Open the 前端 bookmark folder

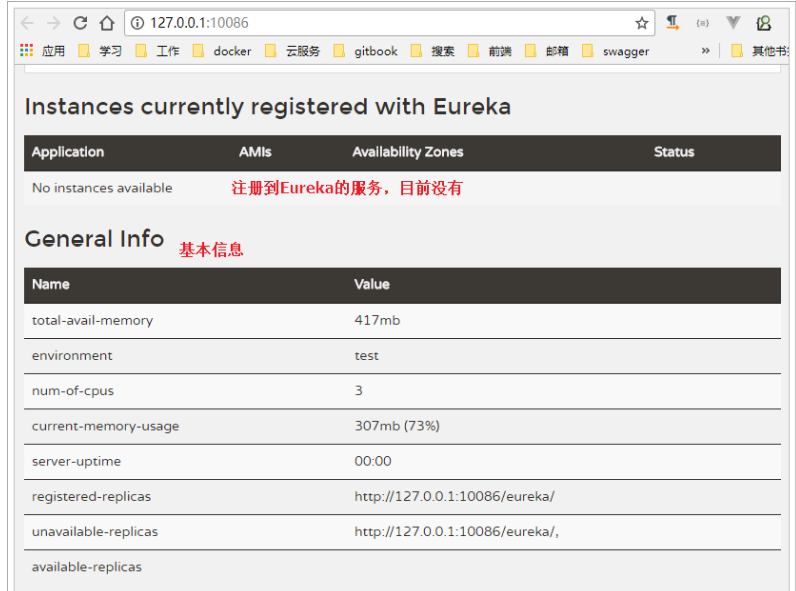pos(489,51)
